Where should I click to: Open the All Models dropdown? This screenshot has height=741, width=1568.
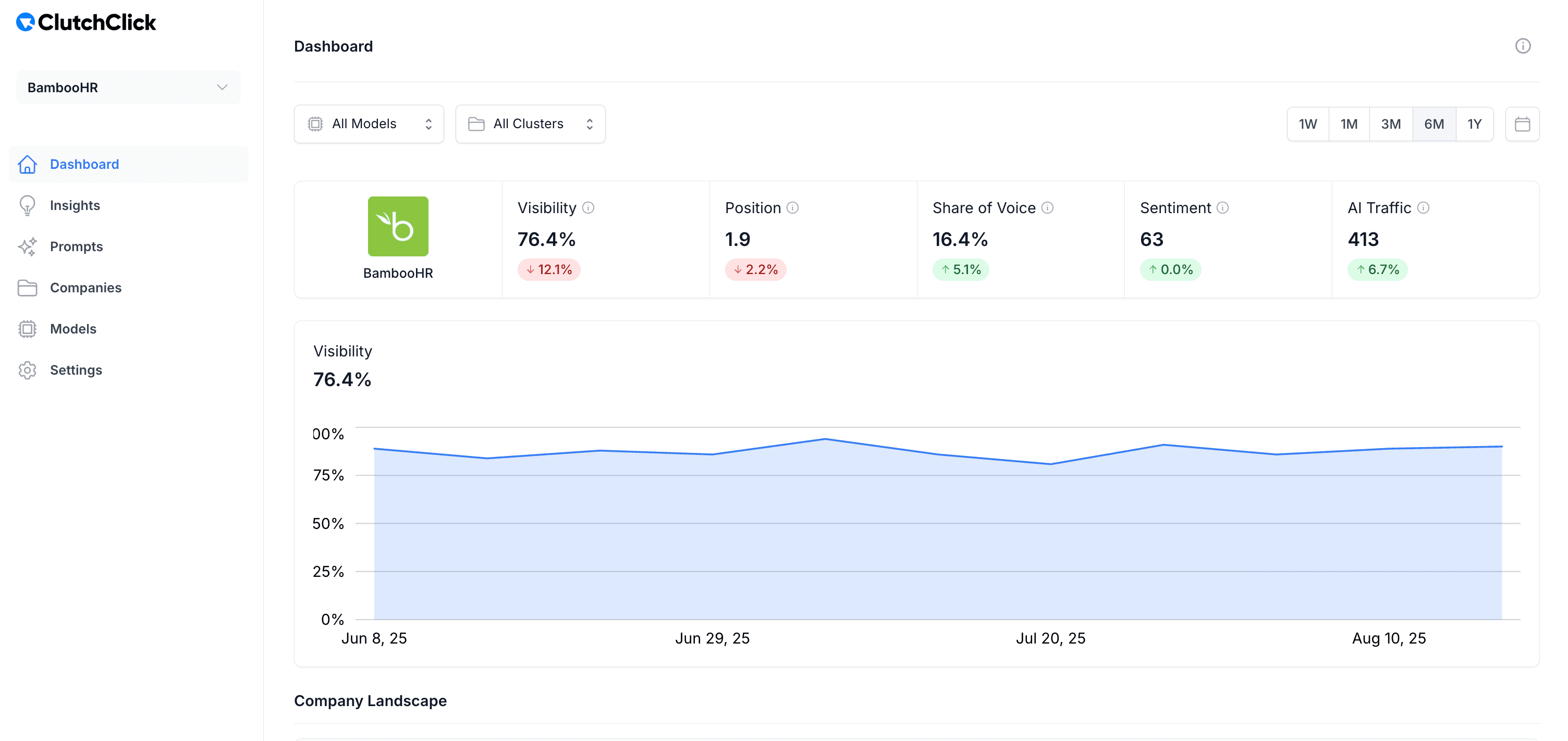[369, 123]
